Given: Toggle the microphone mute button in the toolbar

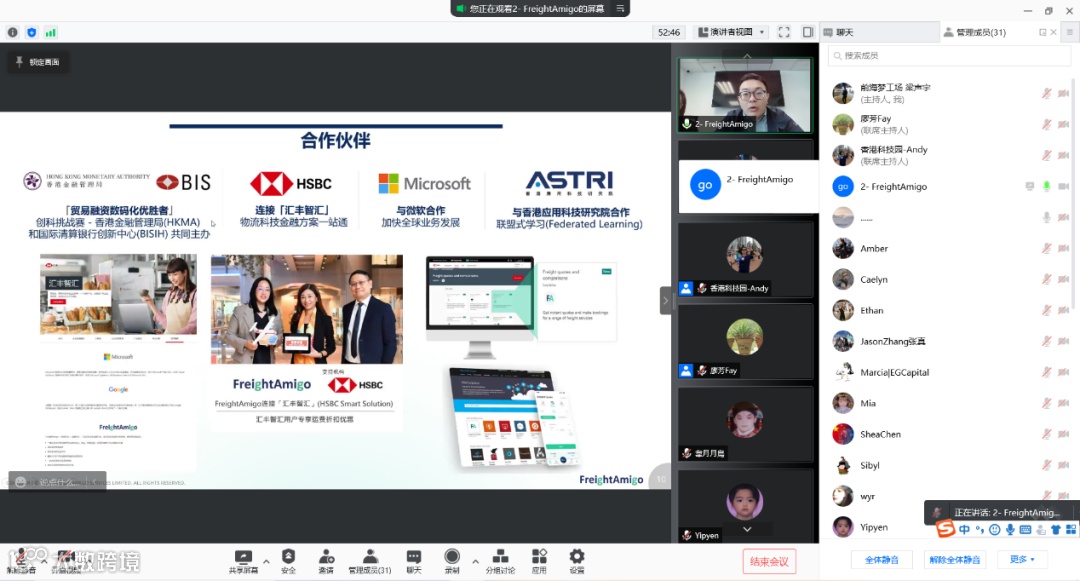Looking at the screenshot, I should click(x=21, y=561).
